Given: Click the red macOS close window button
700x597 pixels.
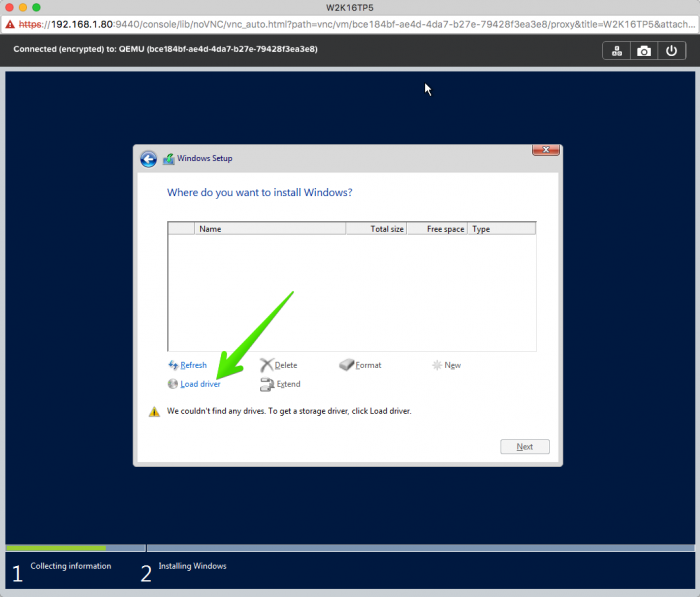Looking at the screenshot, I should coord(9,7).
